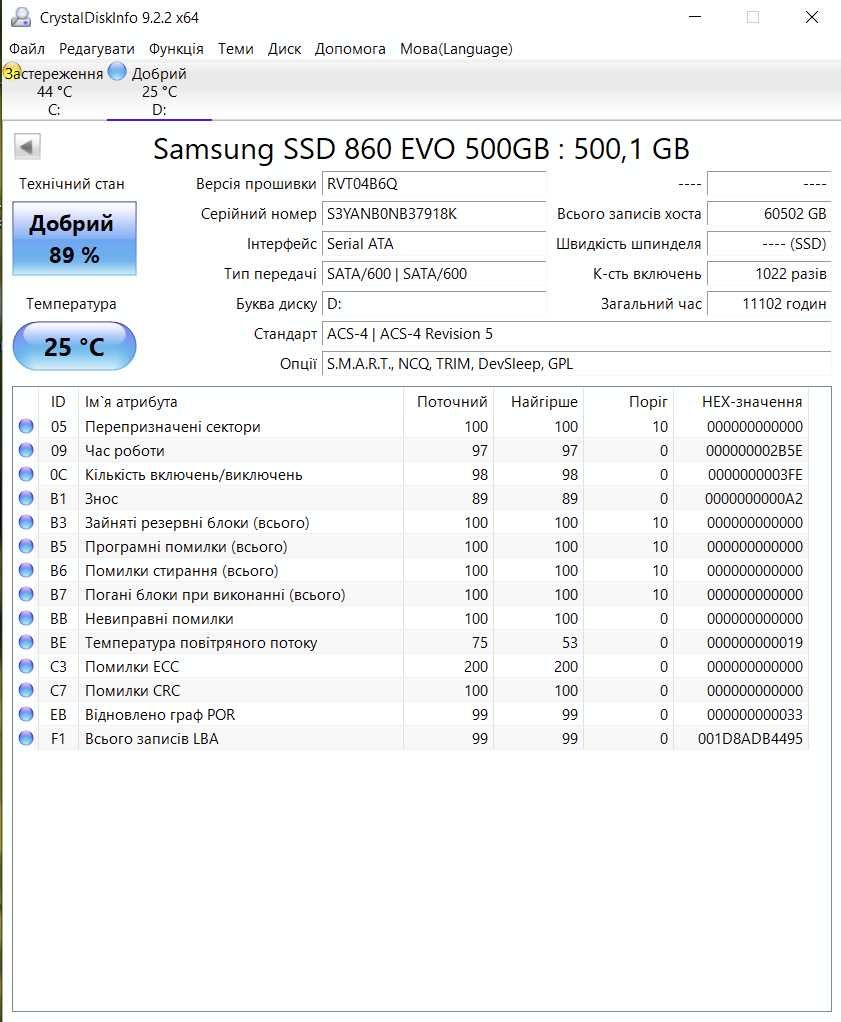Click status orb of attribute BB row

click(x=26, y=619)
